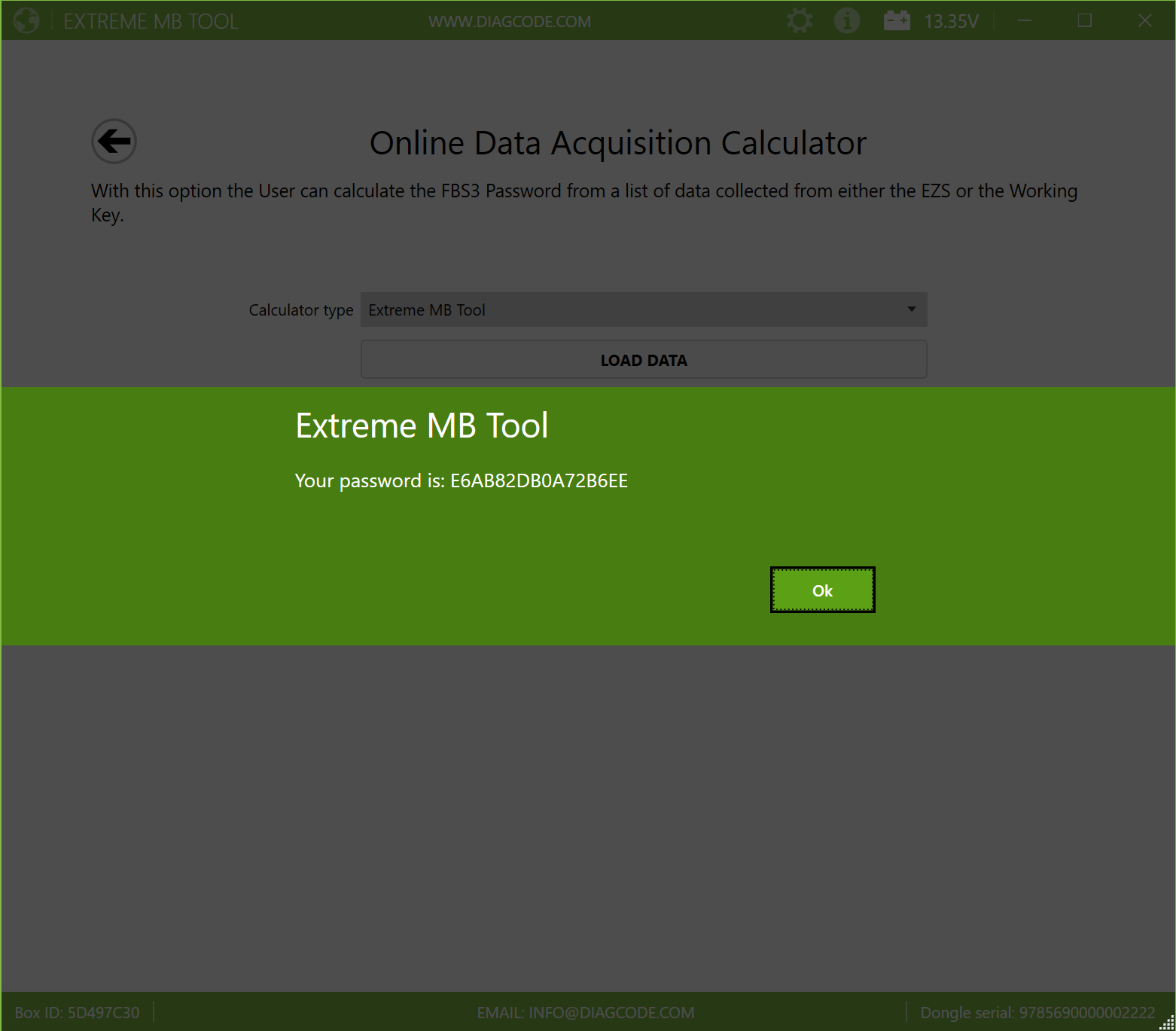The width and height of the screenshot is (1176, 1031).
Task: Click the Ok button in password dialog
Action: (822, 590)
